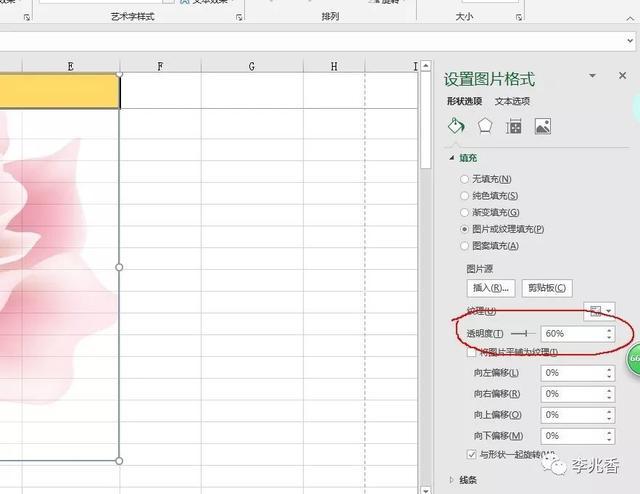
Task: Open the Picture tab icon
Action: [543, 126]
